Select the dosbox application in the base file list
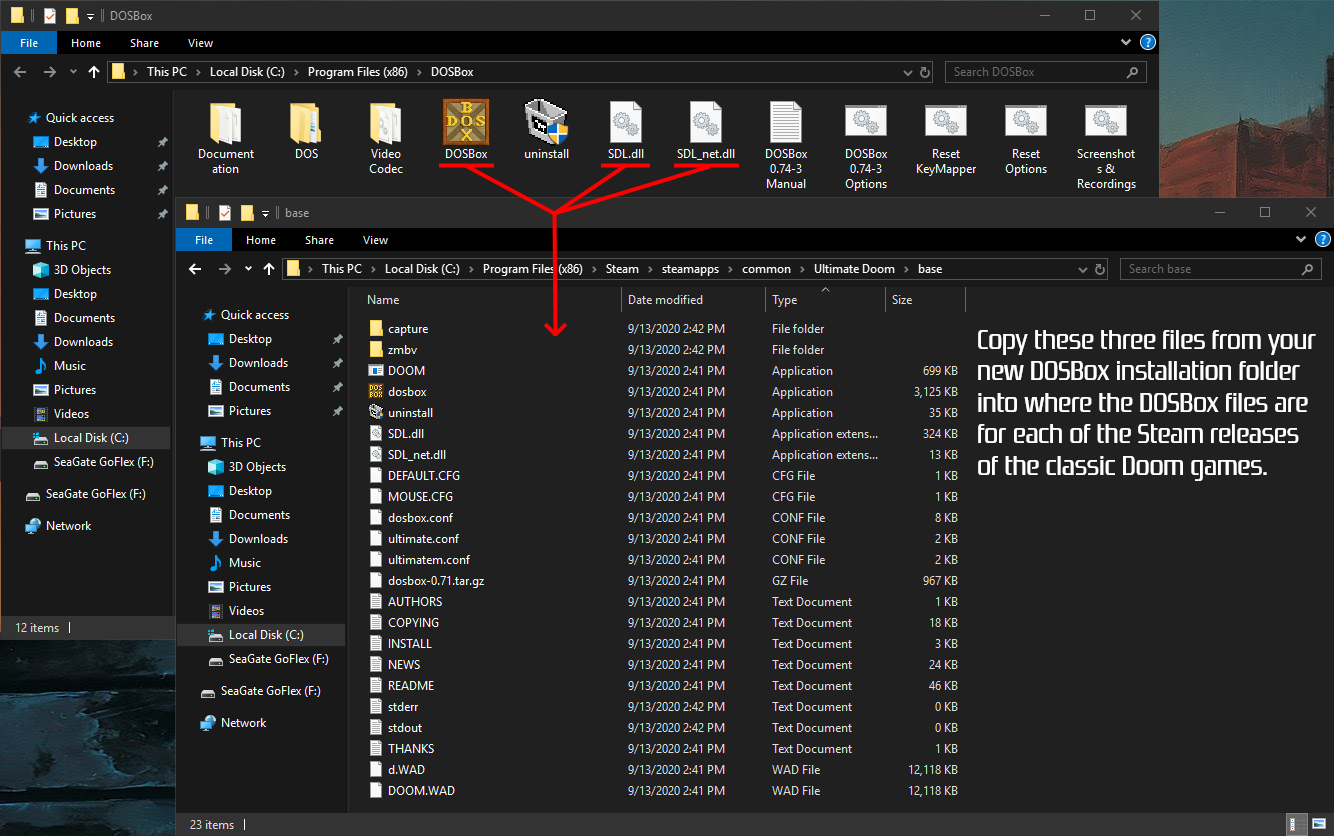 click(407, 392)
